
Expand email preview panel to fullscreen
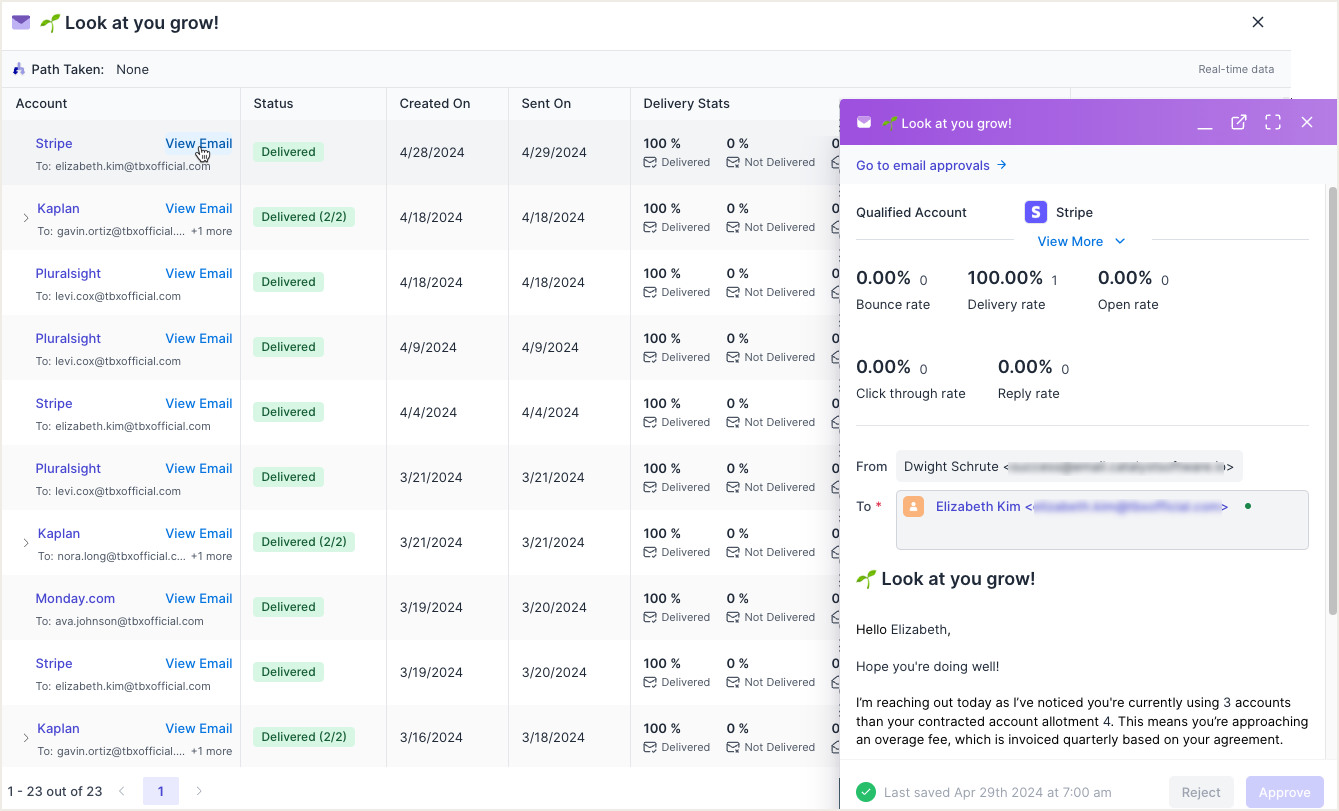tap(1273, 122)
